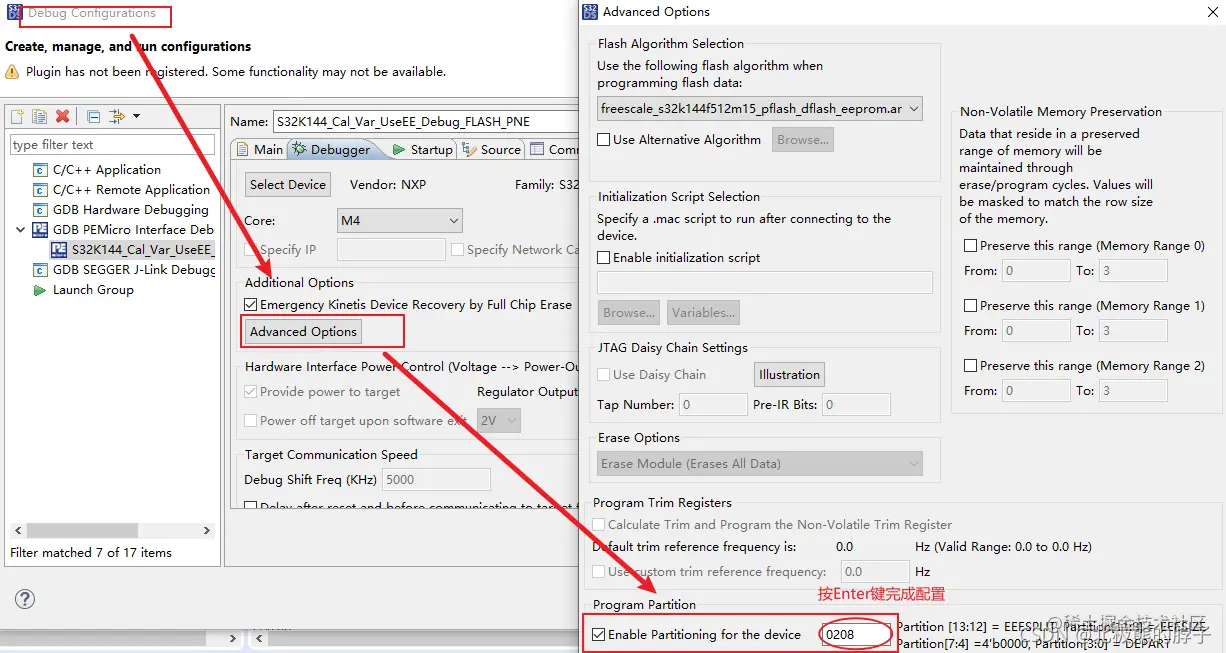The width and height of the screenshot is (1226, 653).
Task: Toggle Preserve this range Memory Range 0
Action: tap(970, 246)
